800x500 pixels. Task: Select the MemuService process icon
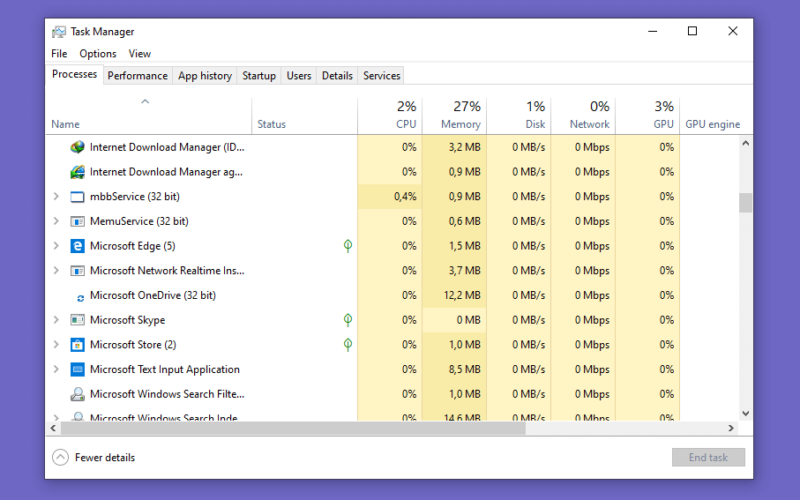coord(77,221)
